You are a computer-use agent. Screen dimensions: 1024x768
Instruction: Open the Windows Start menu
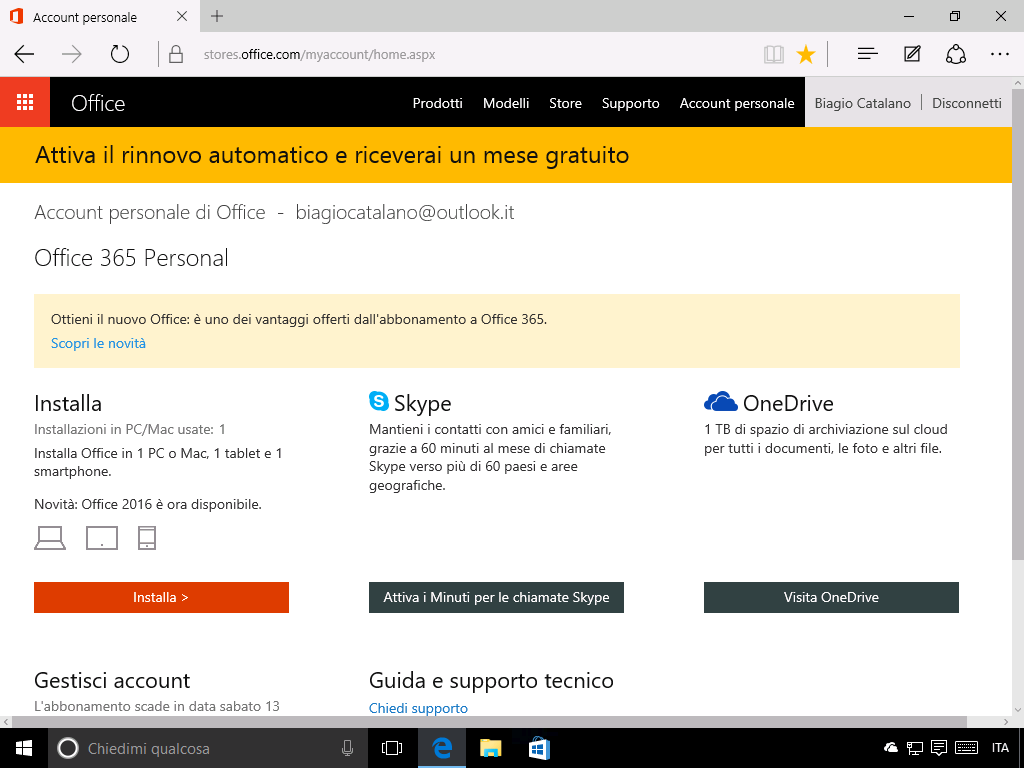point(24,748)
